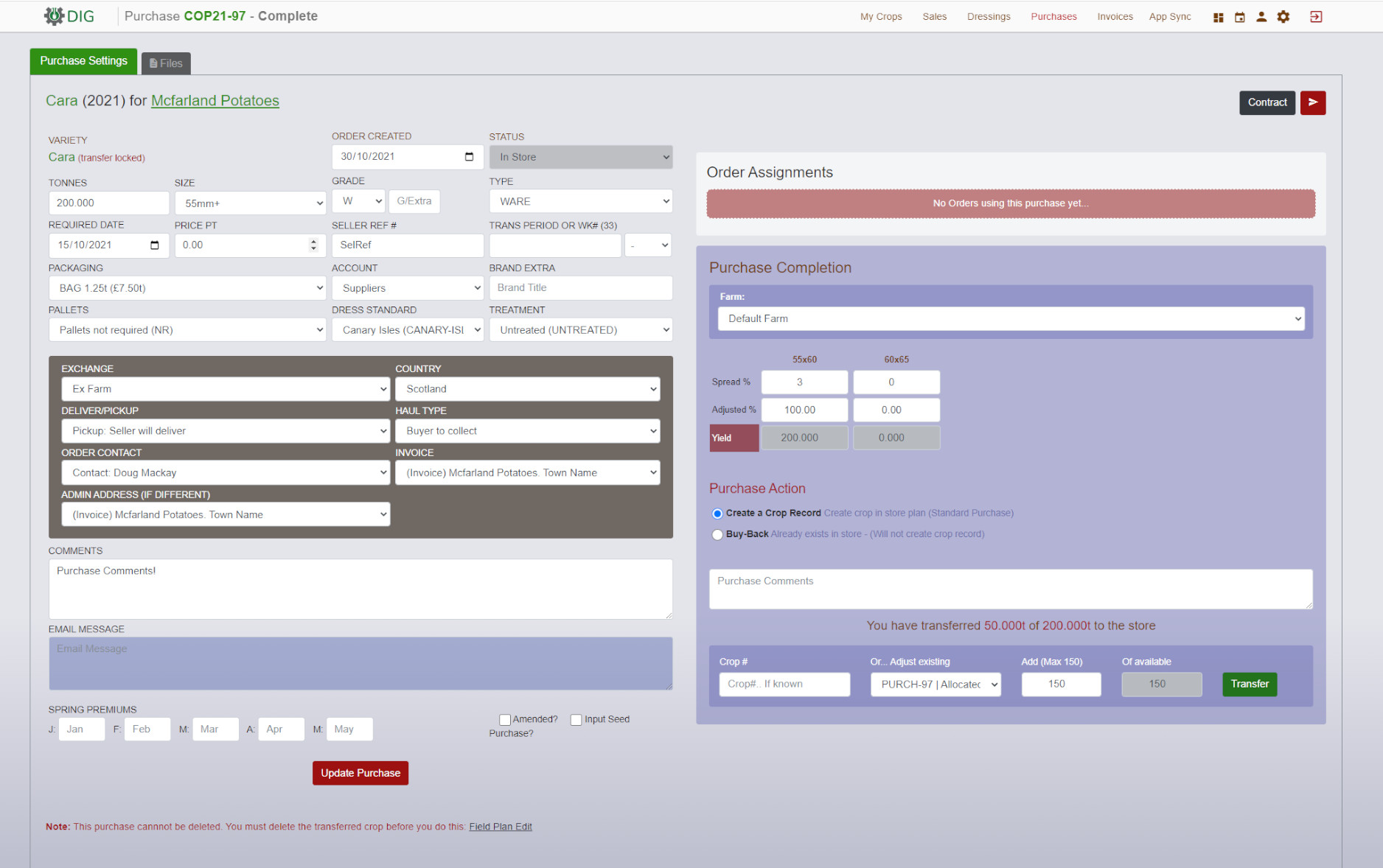Open the Country dropdown showing Scotland
1383x868 pixels.
(527, 389)
